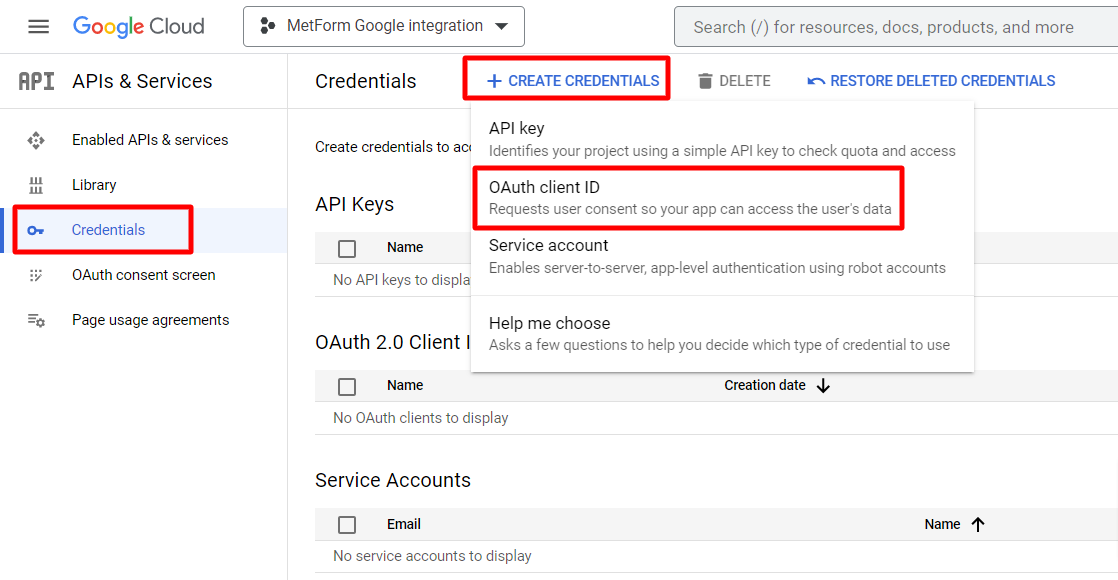Screen dimensions: 1118x580
Task: Click the project hexagon icon in selector
Action: pyautogui.click(x=267, y=26)
